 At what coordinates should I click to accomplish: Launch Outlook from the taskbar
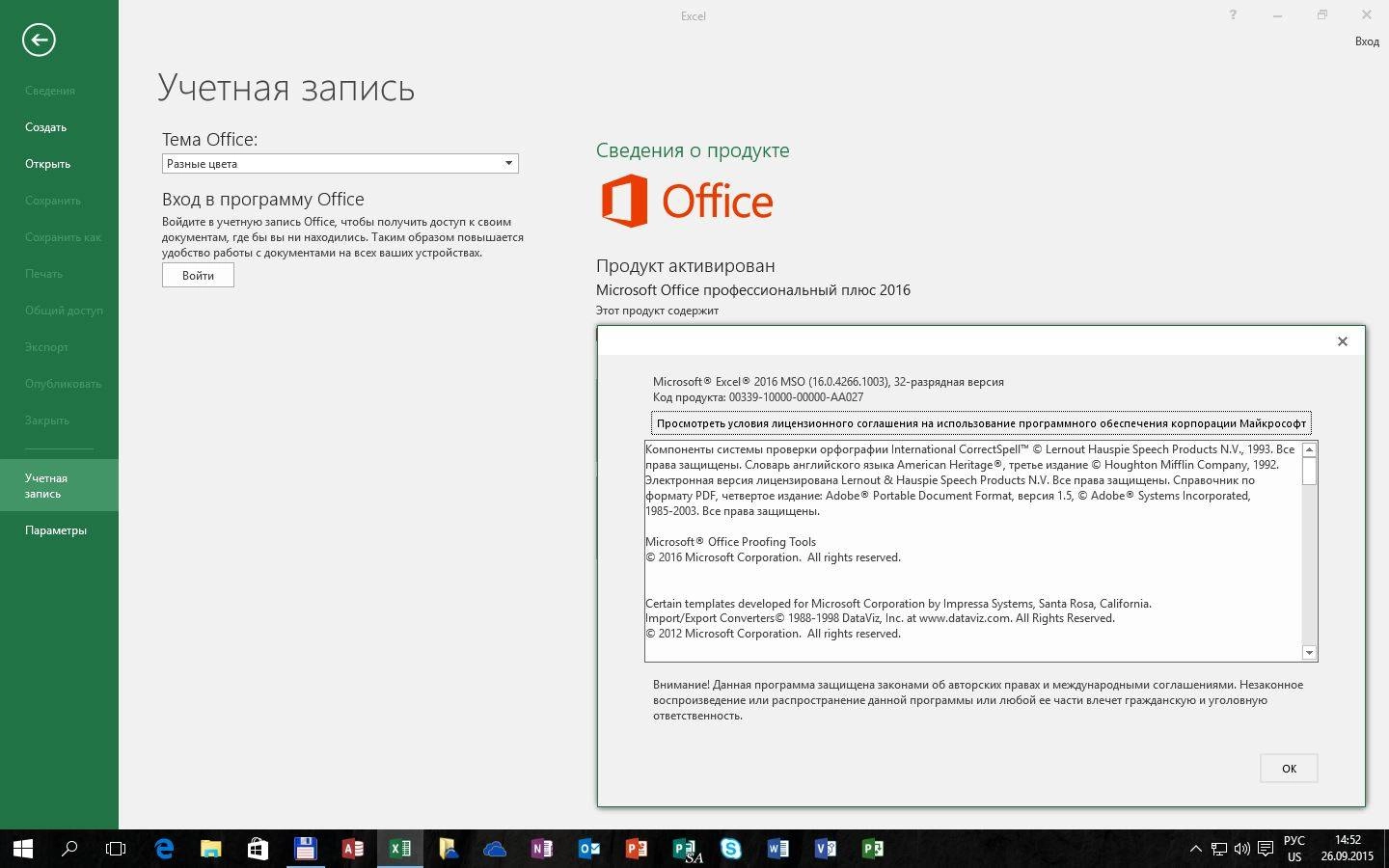[x=588, y=849]
